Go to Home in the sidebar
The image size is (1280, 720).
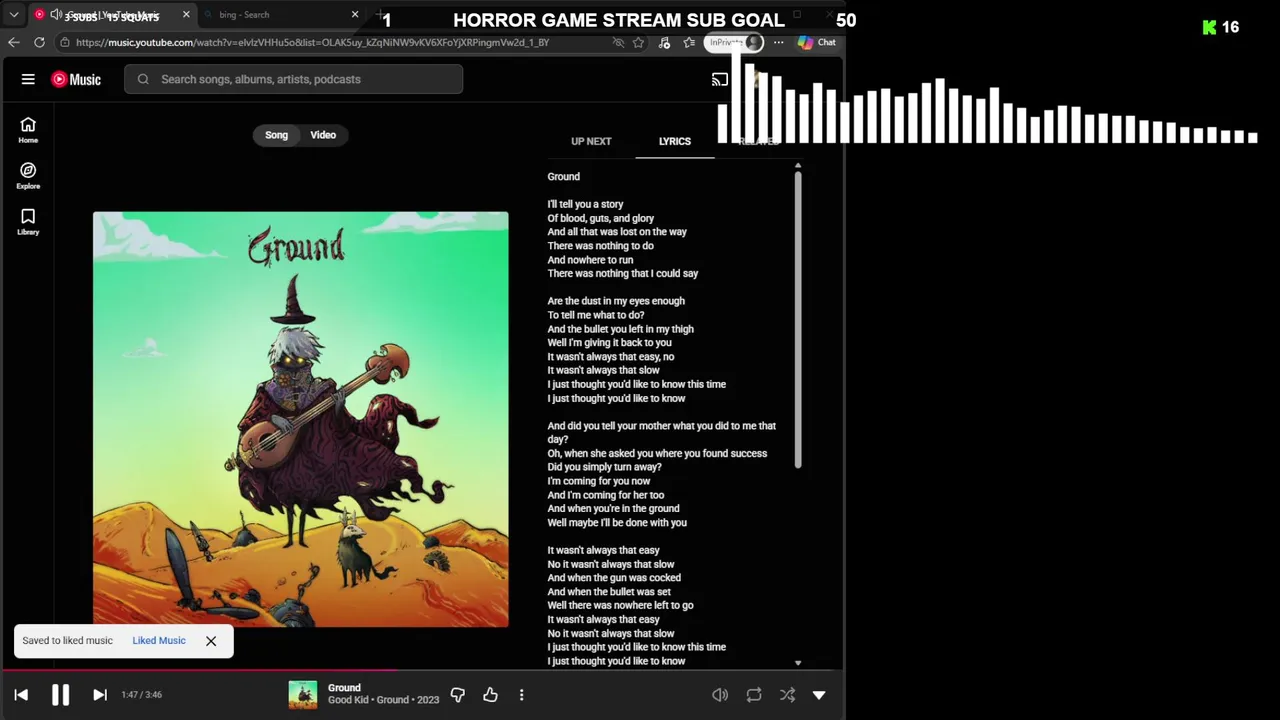28,129
